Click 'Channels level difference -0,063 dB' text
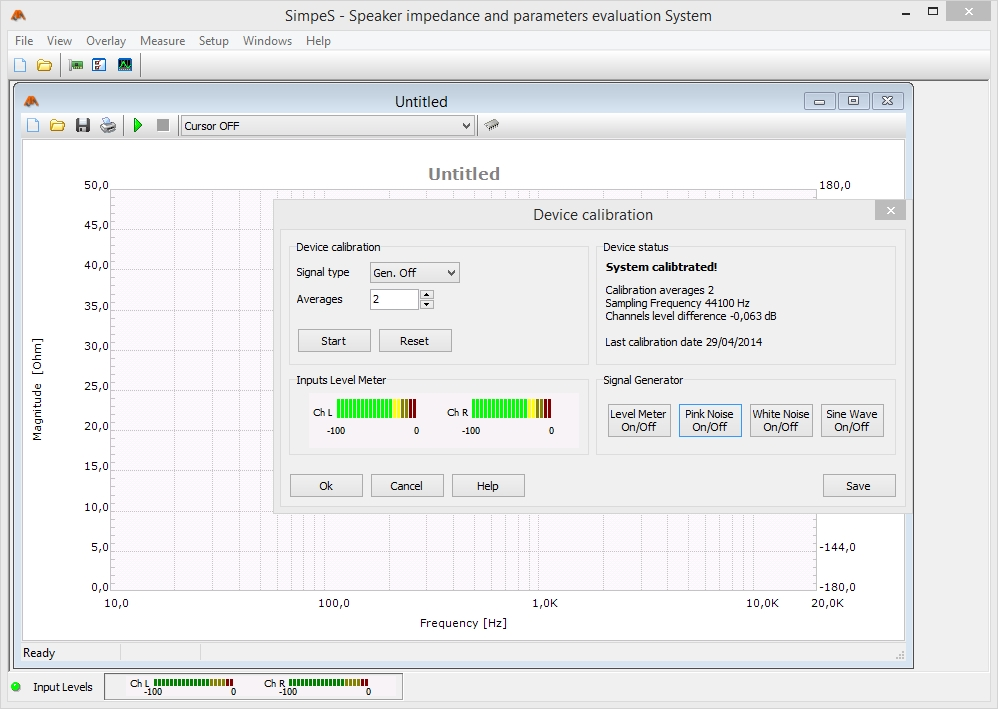 (691, 316)
